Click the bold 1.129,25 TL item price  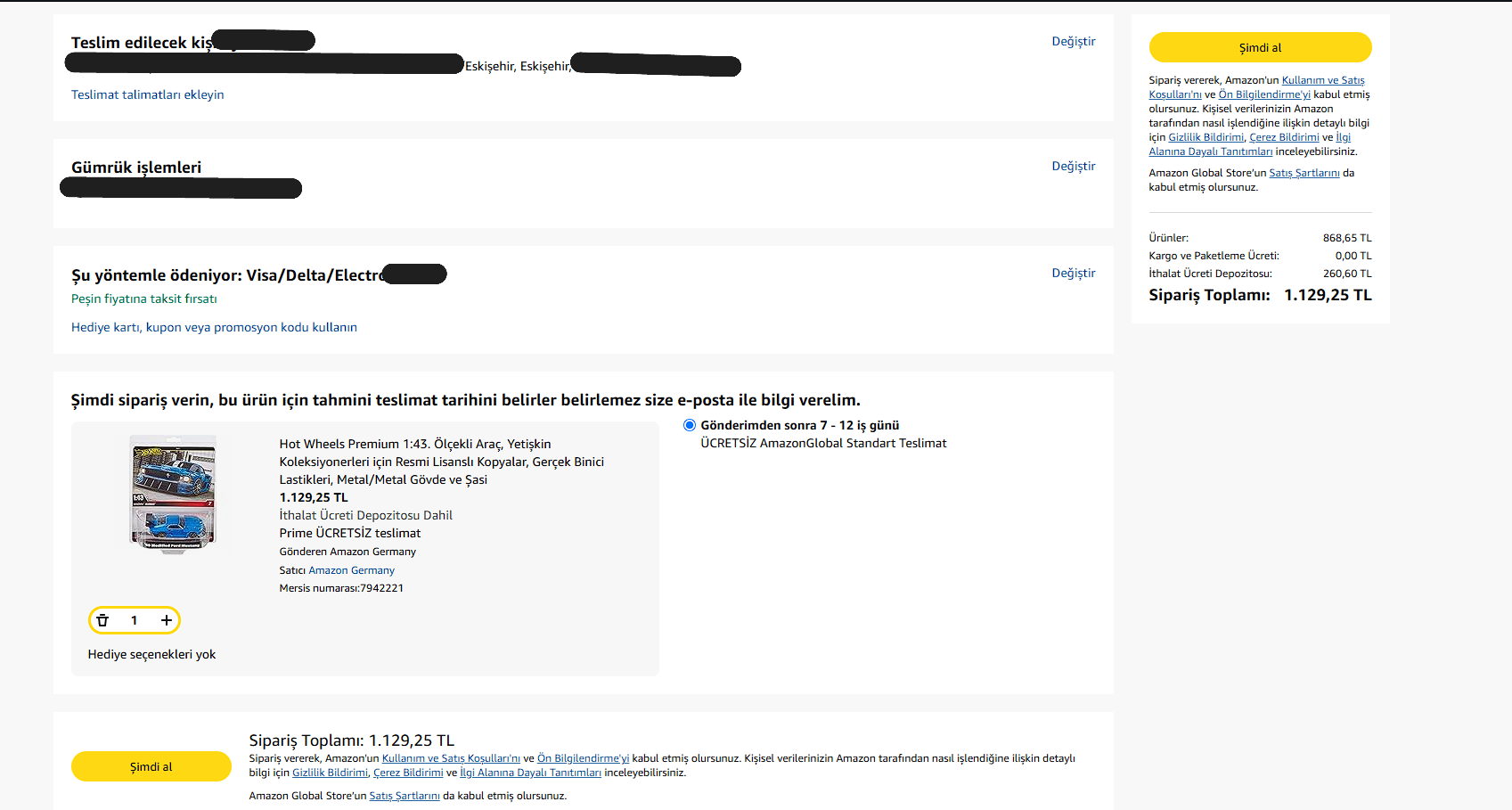(314, 497)
